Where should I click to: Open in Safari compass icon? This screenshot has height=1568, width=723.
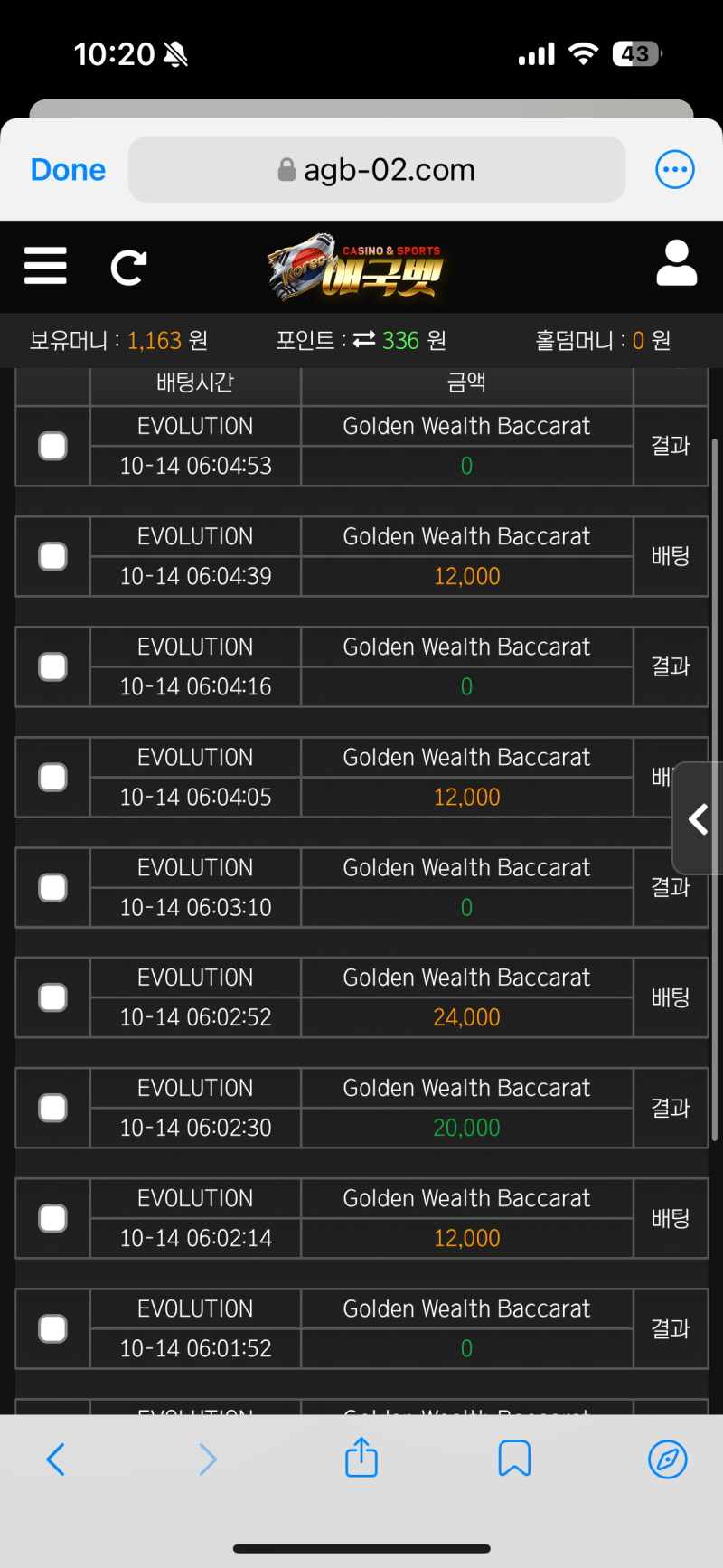point(668,1459)
